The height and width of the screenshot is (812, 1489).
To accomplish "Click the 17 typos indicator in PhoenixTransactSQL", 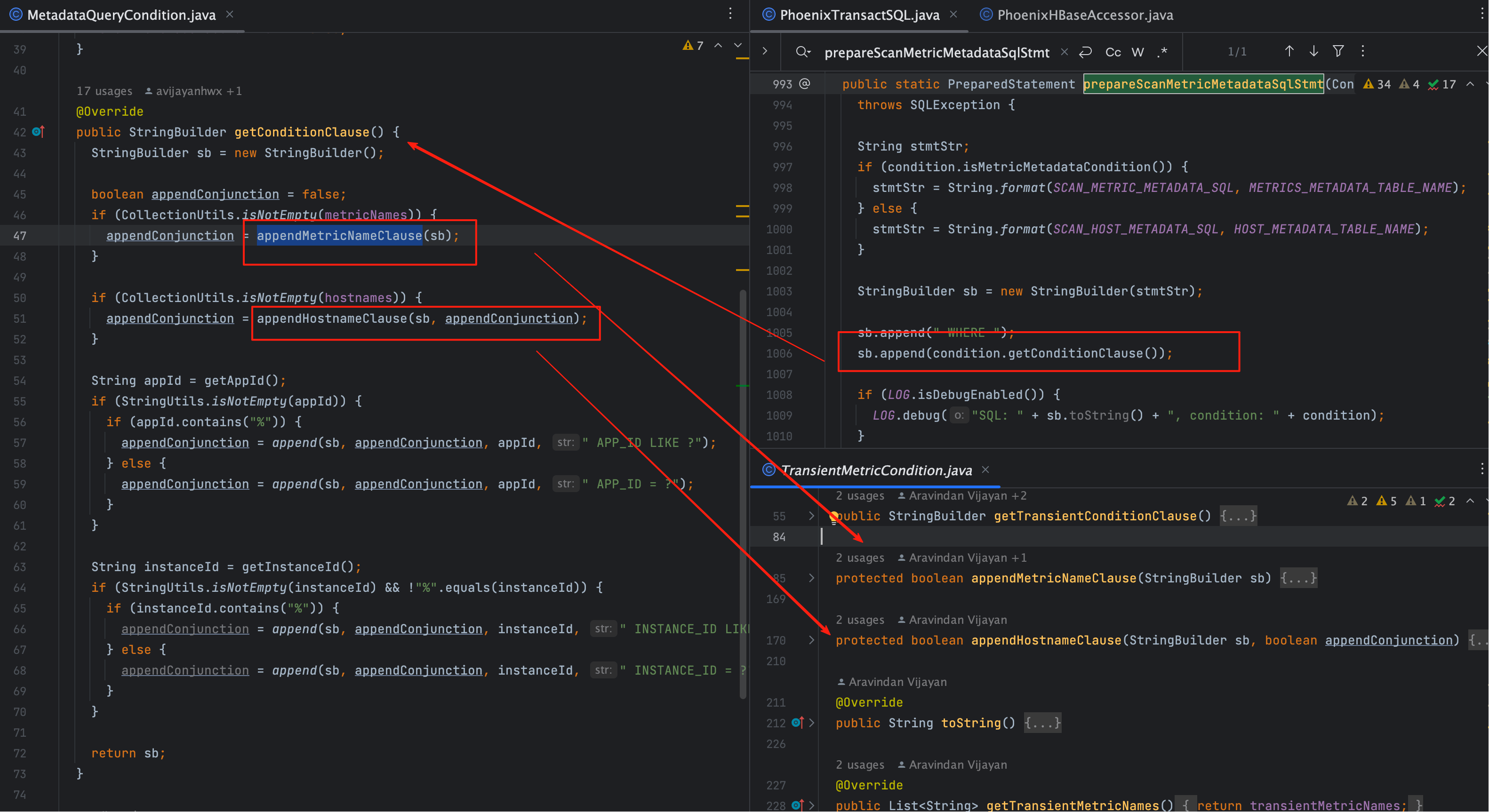I will tap(1441, 84).
